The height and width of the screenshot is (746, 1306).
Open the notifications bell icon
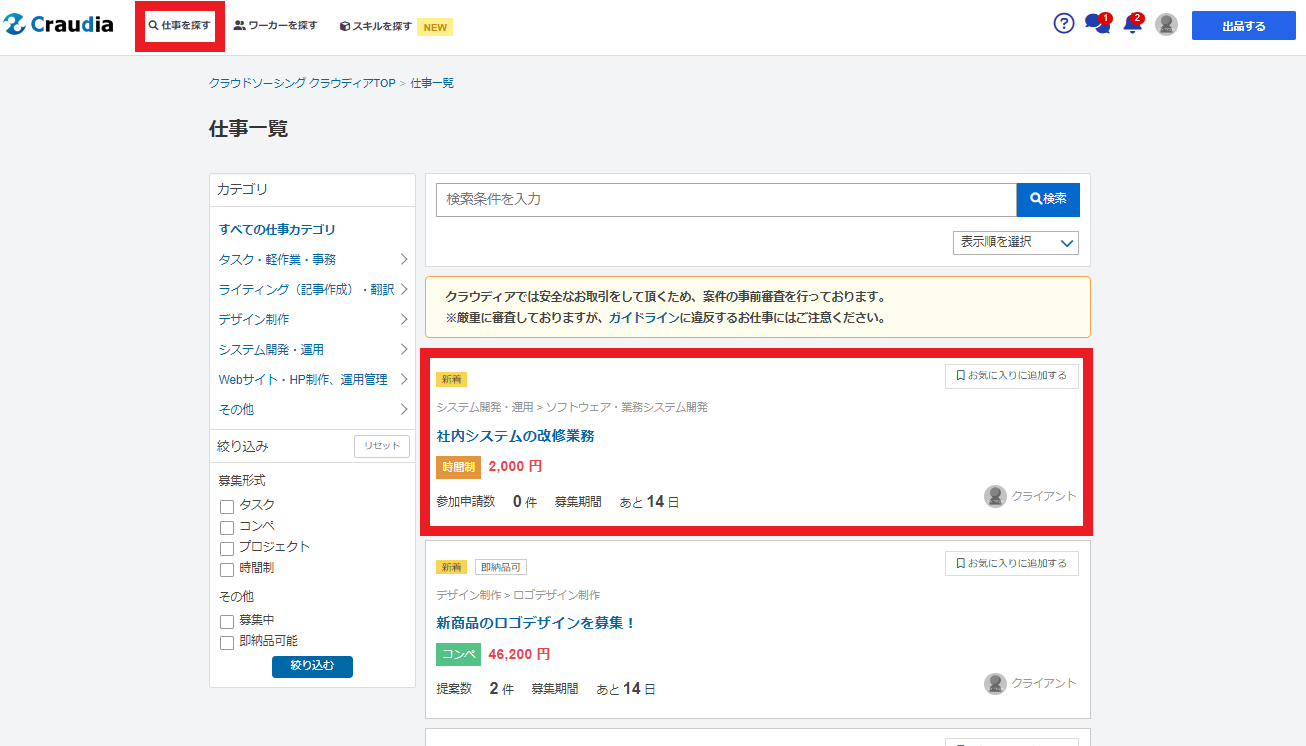1132,25
